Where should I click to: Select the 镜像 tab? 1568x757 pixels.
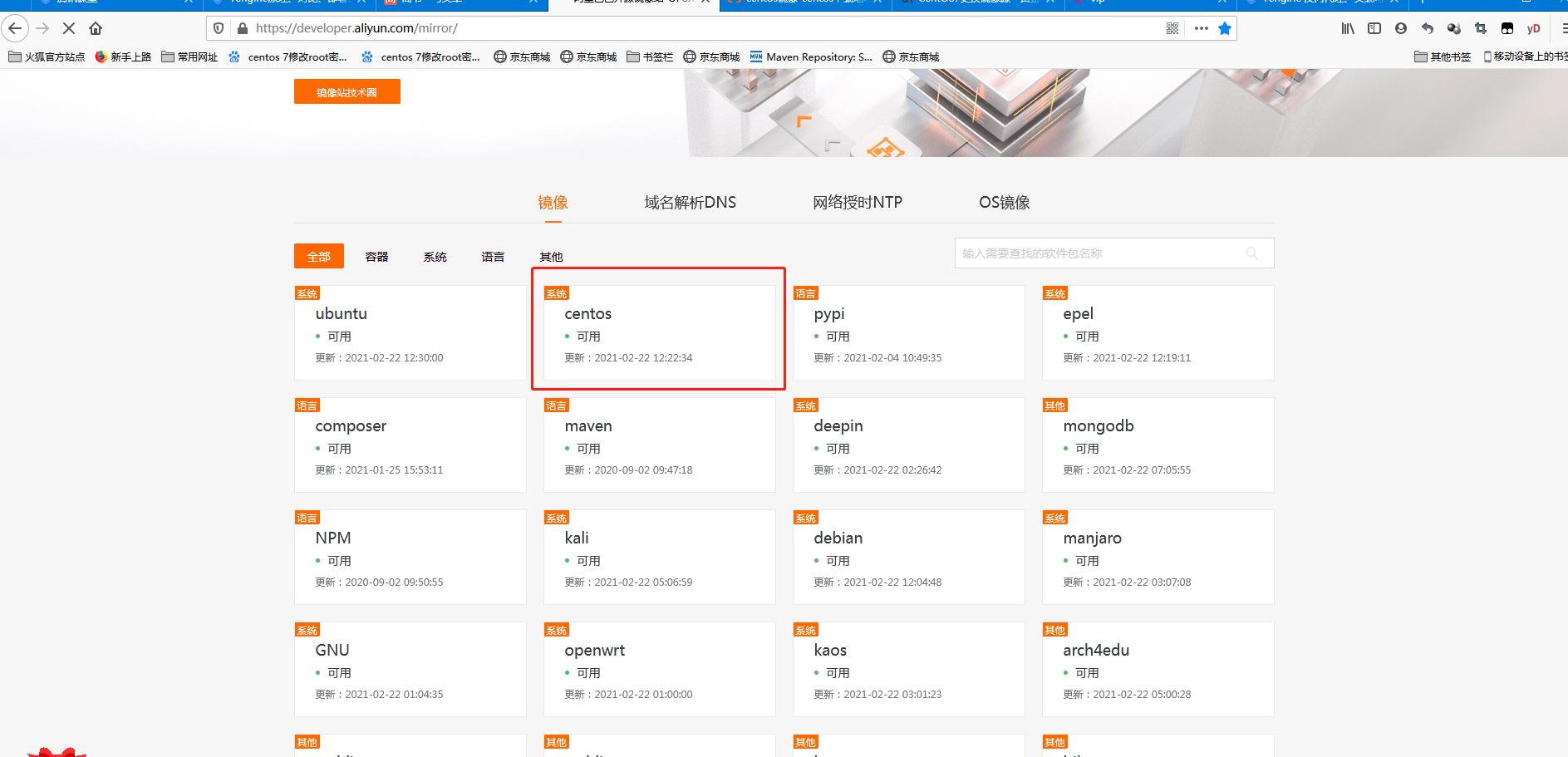click(x=553, y=203)
